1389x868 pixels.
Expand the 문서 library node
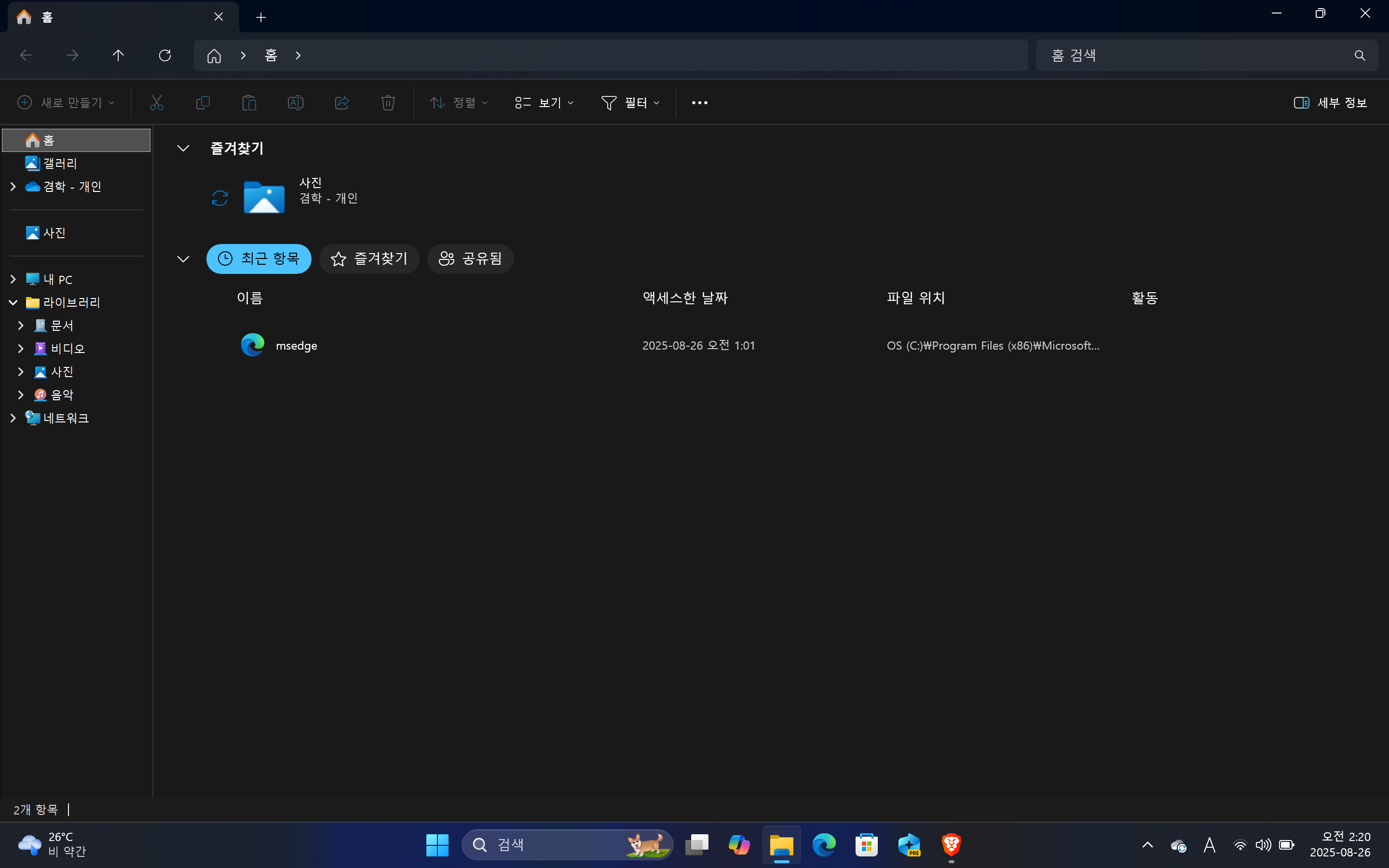[x=21, y=325]
